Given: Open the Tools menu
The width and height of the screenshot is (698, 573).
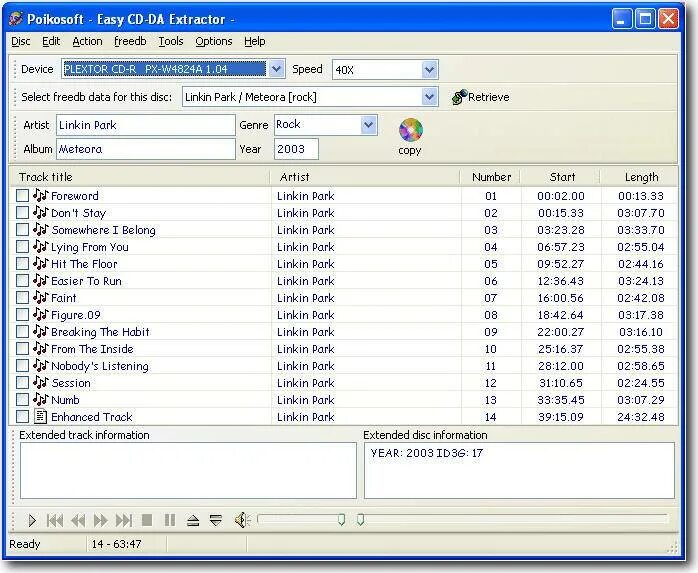Looking at the screenshot, I should click(x=171, y=41).
